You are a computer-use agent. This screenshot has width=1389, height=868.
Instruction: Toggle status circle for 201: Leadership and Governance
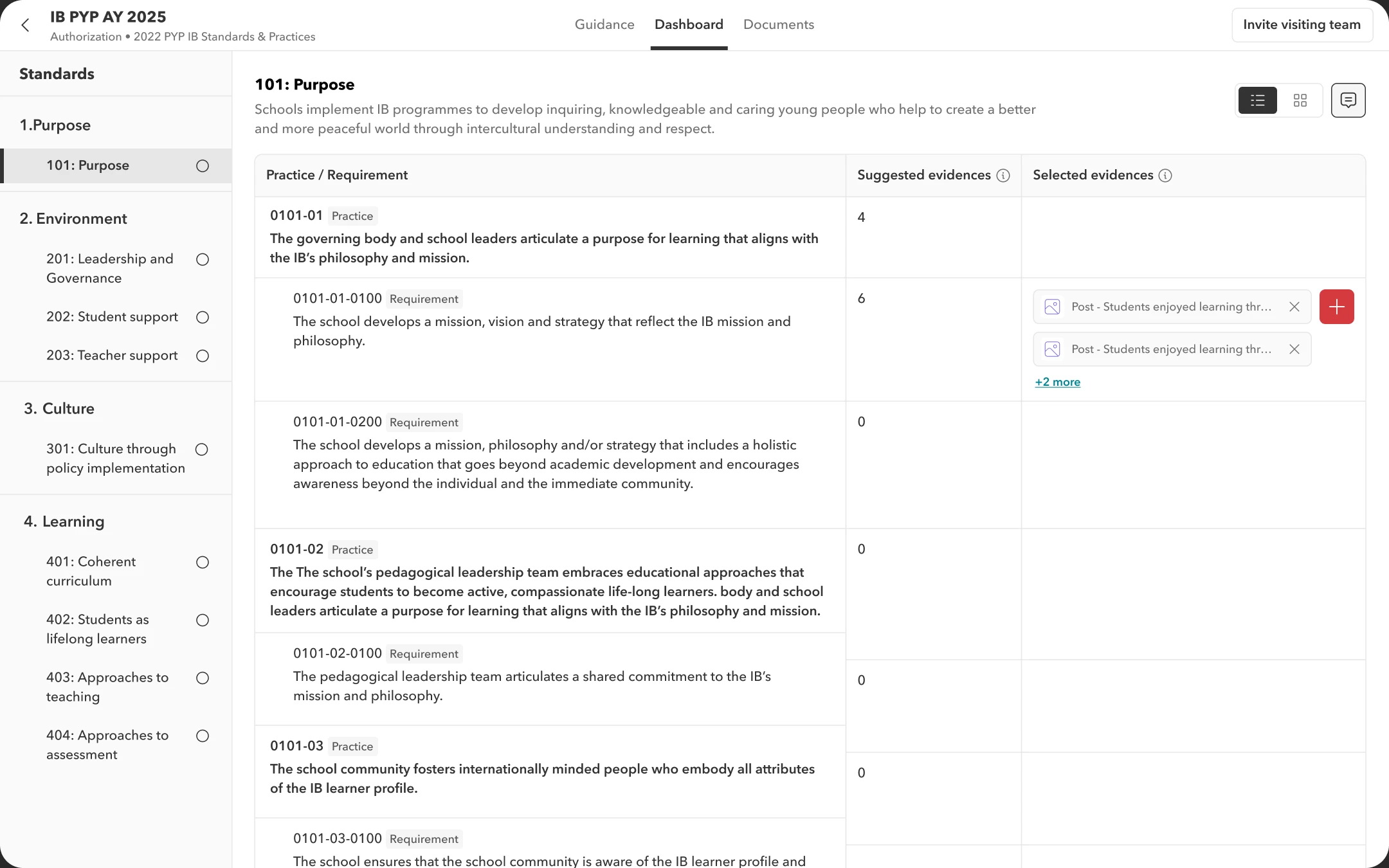coord(203,259)
